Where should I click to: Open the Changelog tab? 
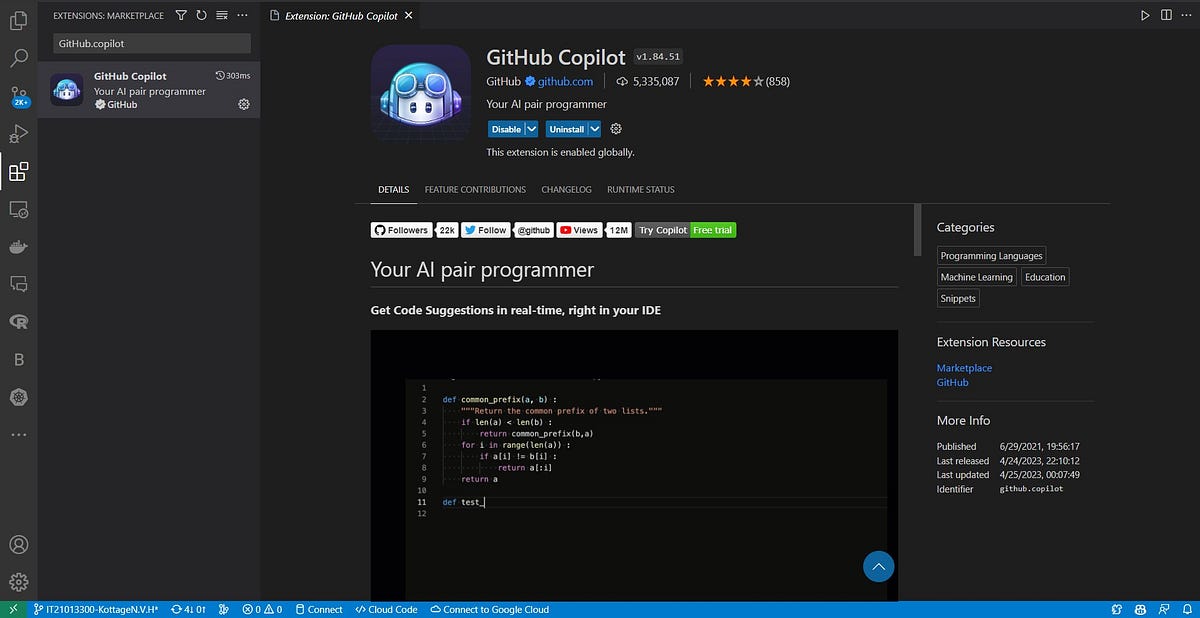pos(566,189)
